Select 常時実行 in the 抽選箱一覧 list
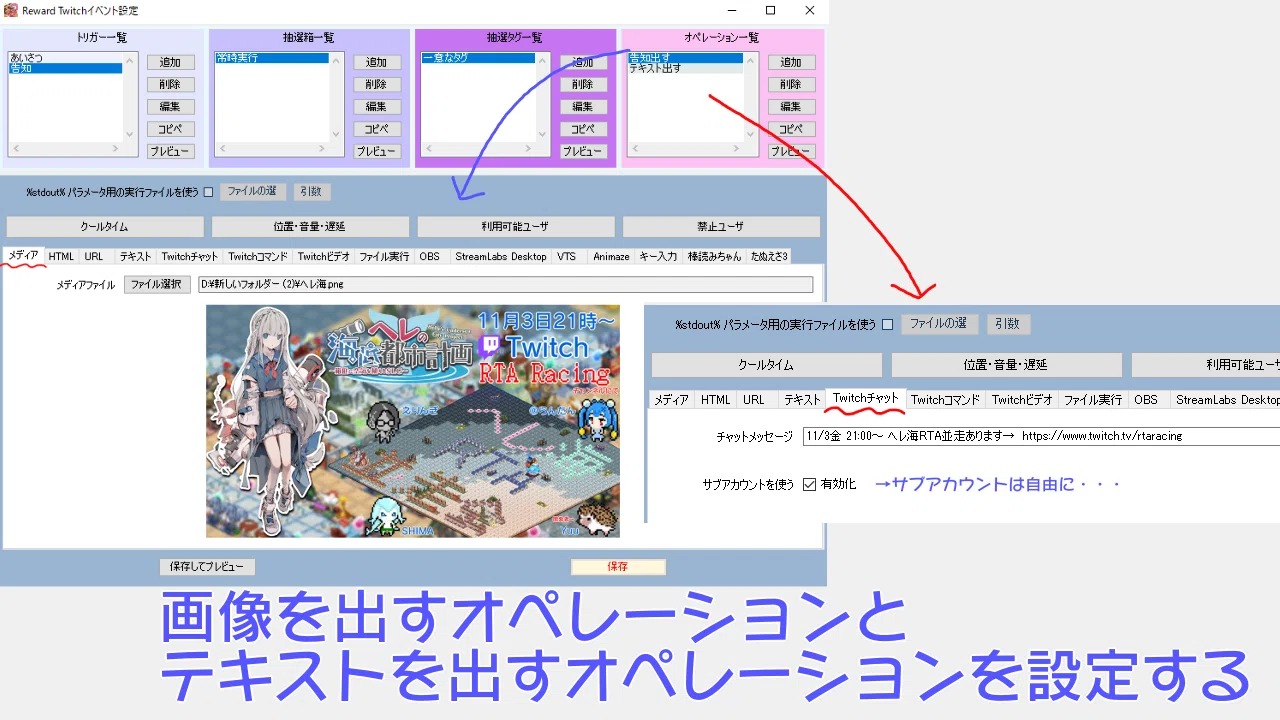Screen dimensions: 1280x720 tap(272, 58)
